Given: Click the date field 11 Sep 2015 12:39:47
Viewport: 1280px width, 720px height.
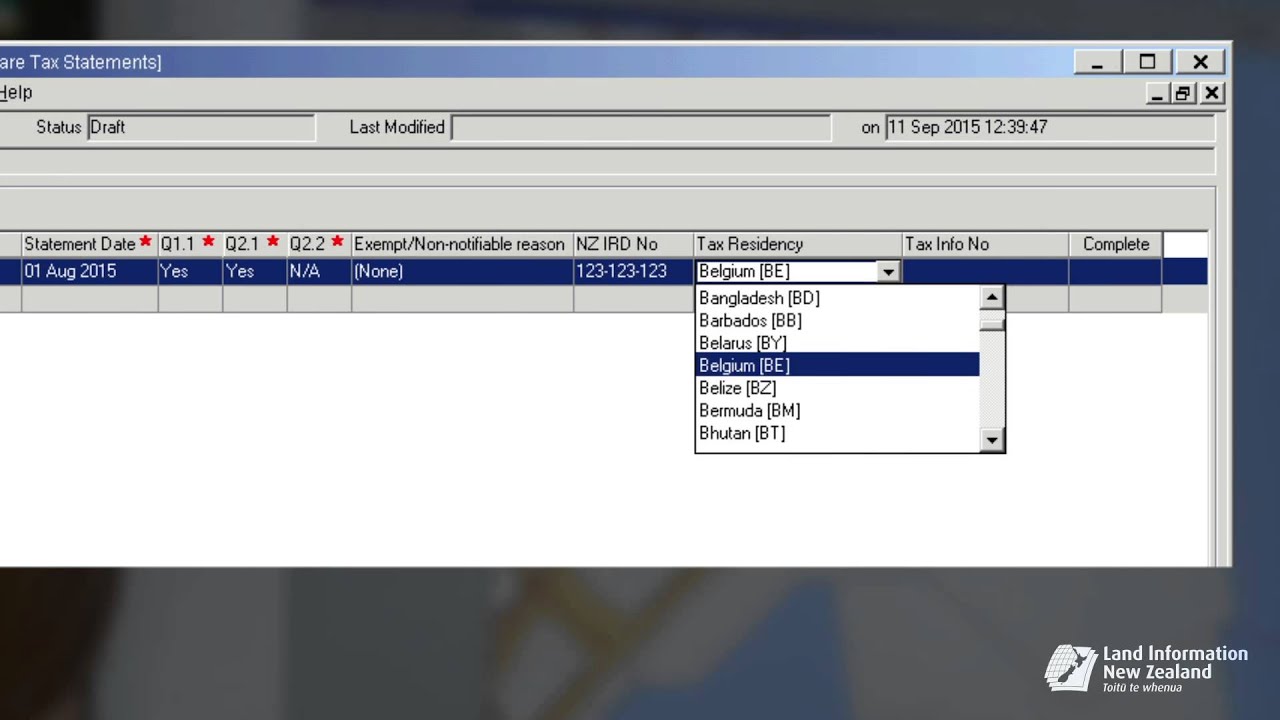Looking at the screenshot, I should [1050, 127].
